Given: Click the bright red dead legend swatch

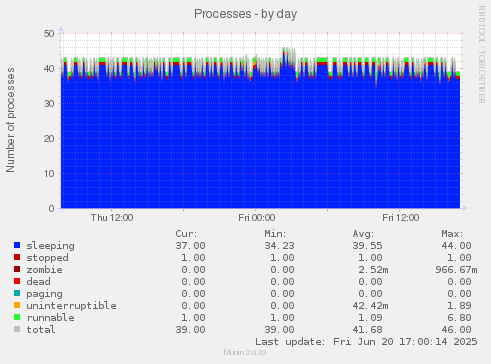Looking at the screenshot, I should [x=17, y=281].
